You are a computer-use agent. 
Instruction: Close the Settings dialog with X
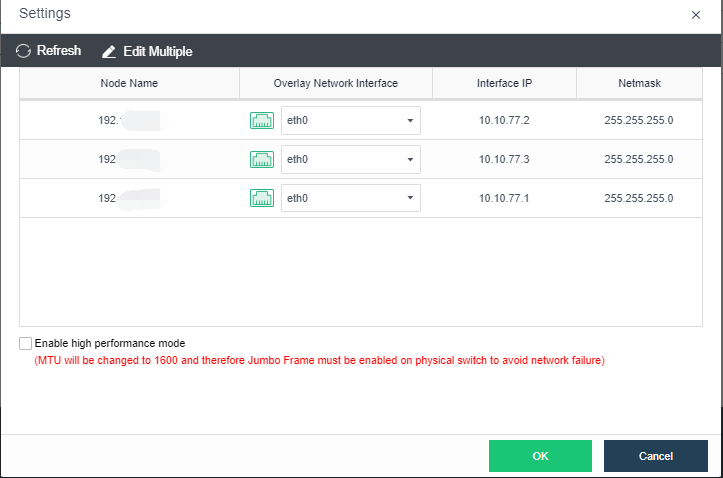[x=696, y=15]
